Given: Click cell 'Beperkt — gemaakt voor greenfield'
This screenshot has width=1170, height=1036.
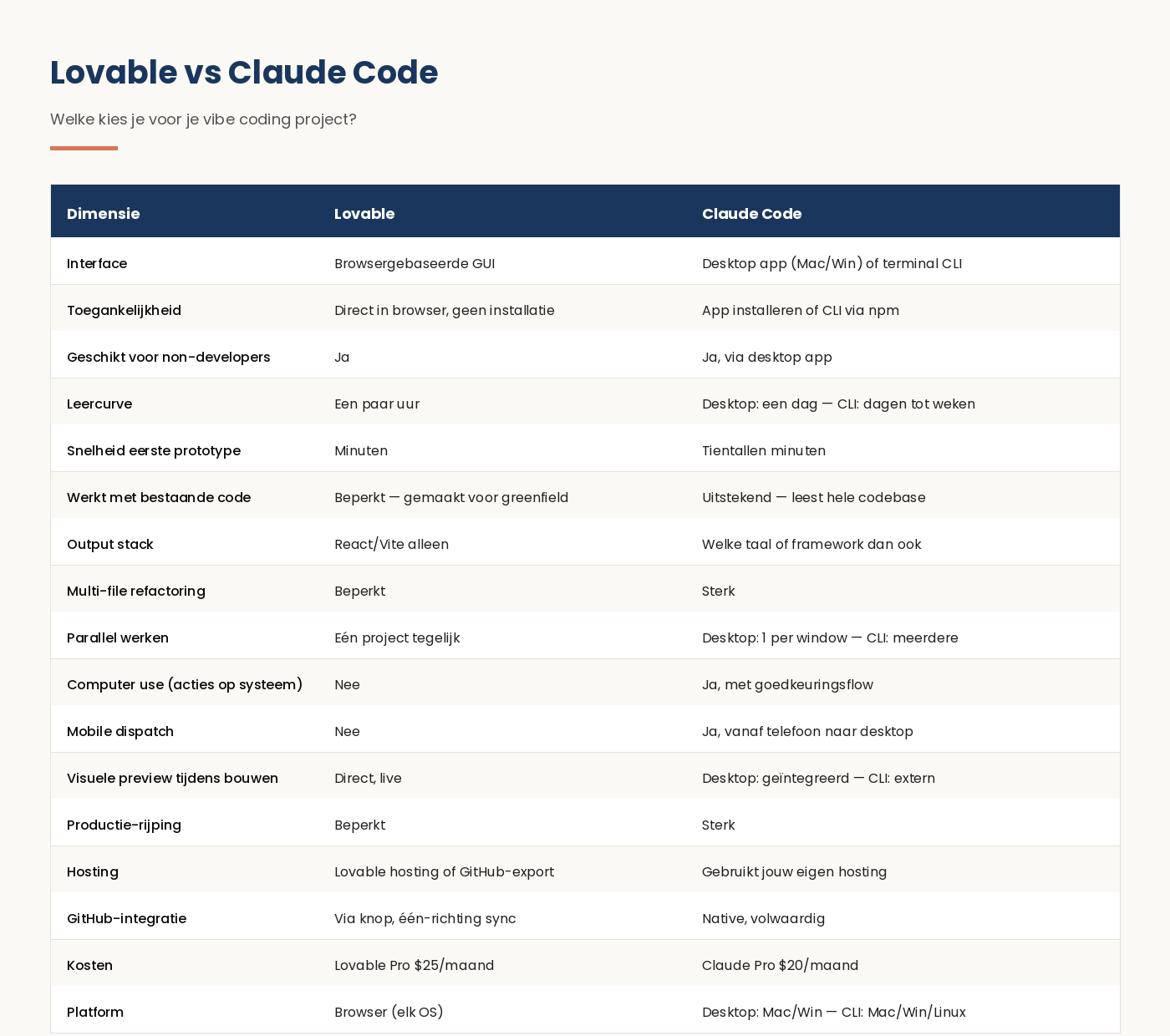Looking at the screenshot, I should (x=451, y=498).
